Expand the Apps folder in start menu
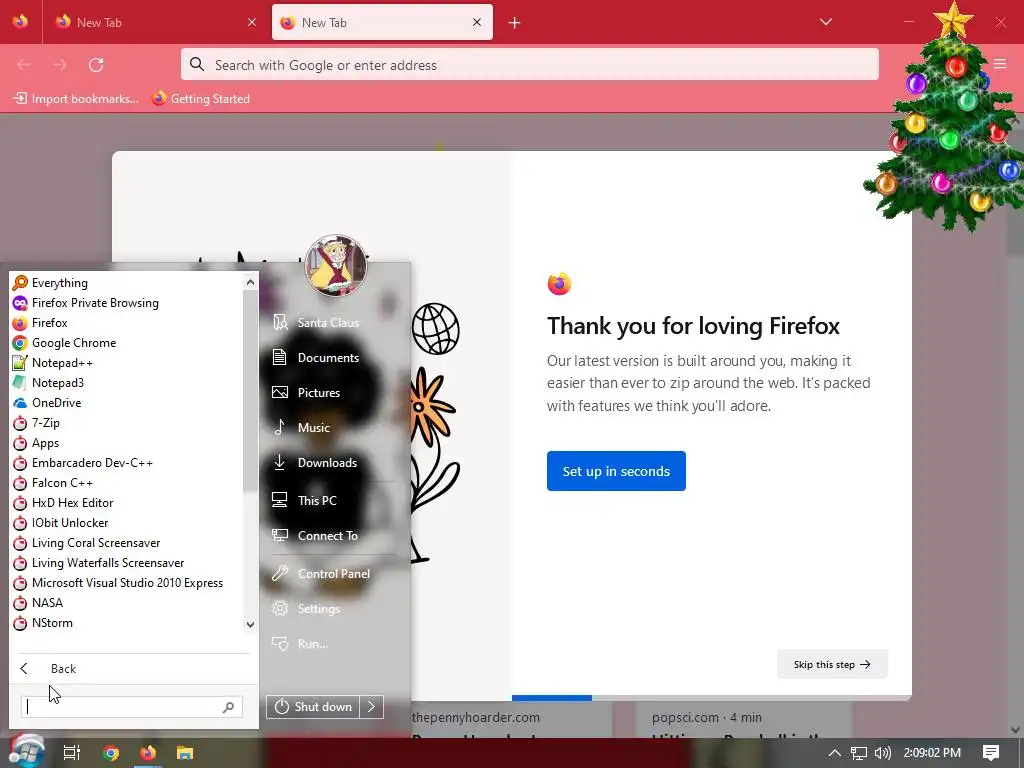Viewport: 1024px width, 768px height. point(127,443)
